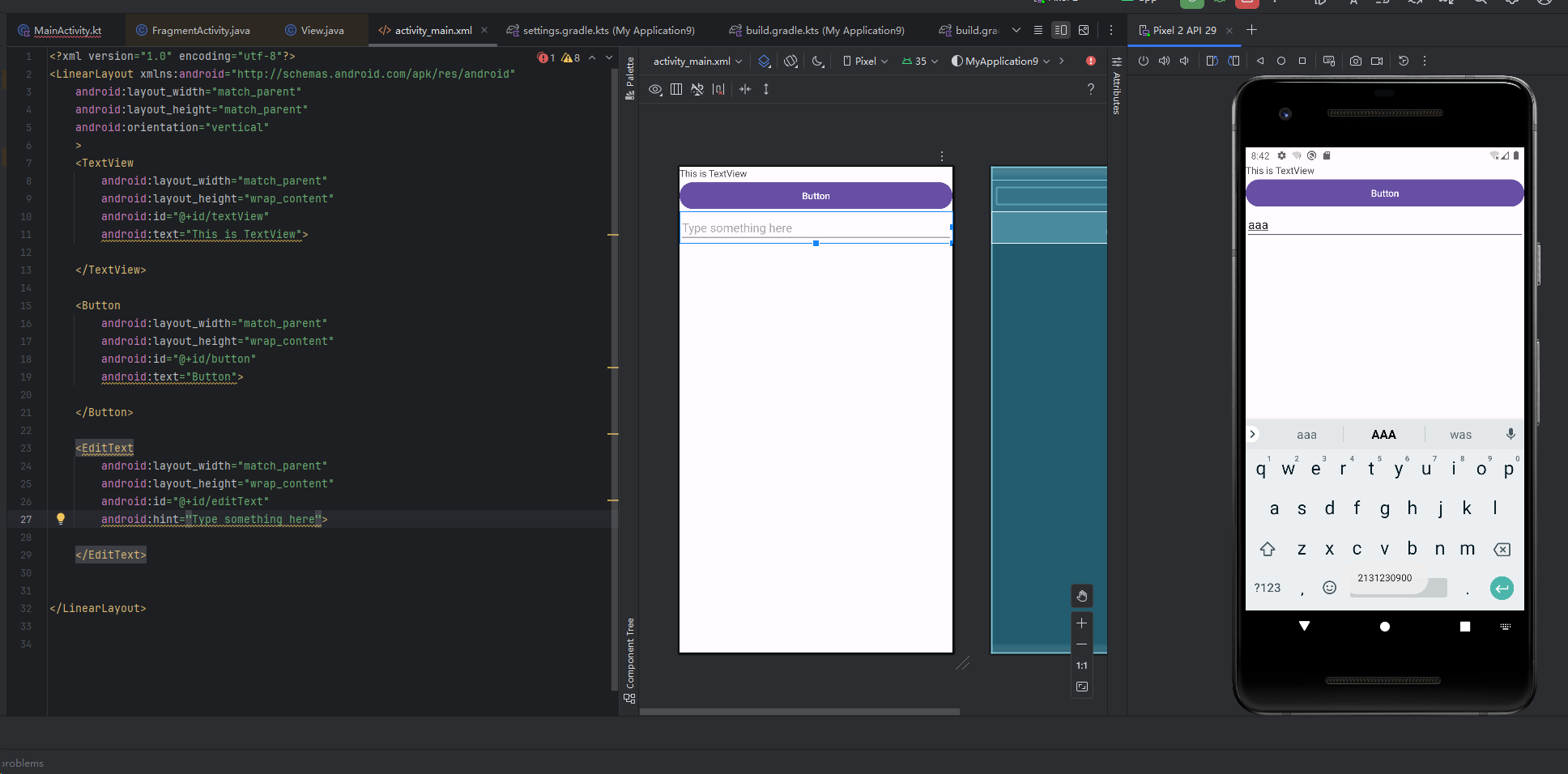Open the activity_main.xml file dropdown in designer
1568x774 pixels.
point(697,61)
